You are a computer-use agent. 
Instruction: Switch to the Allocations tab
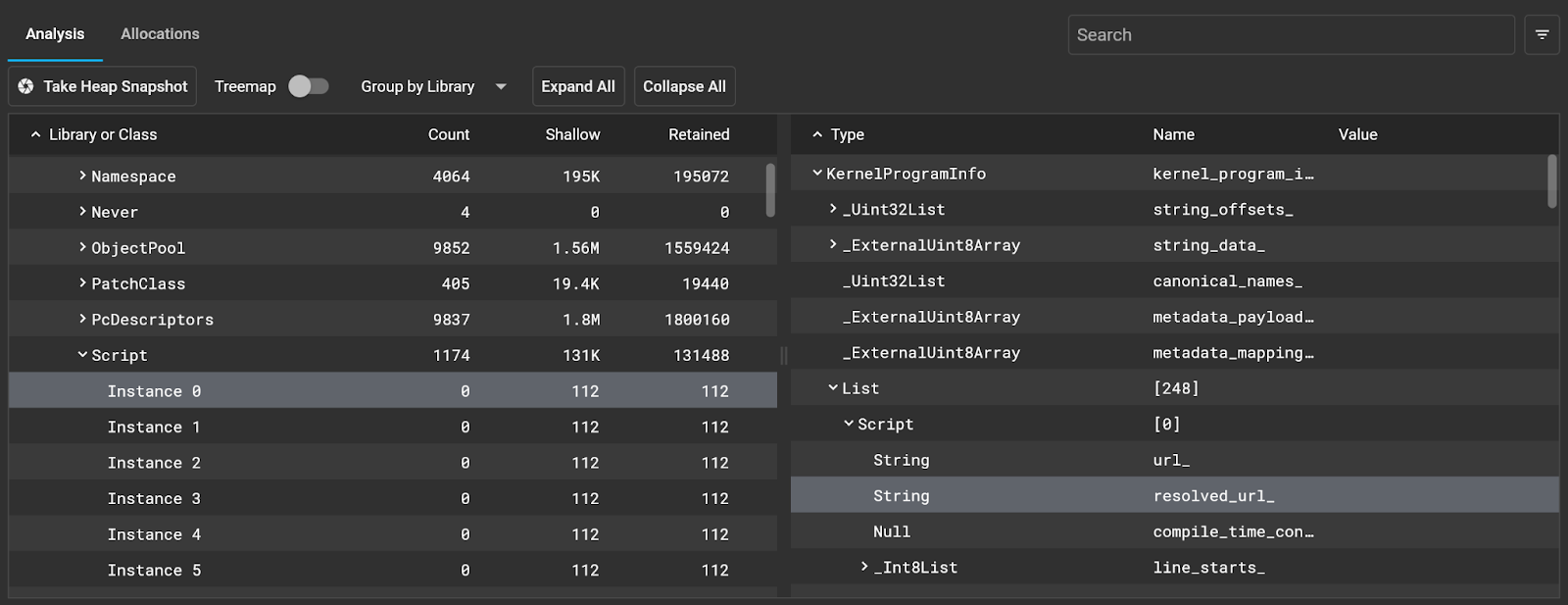pos(160,33)
